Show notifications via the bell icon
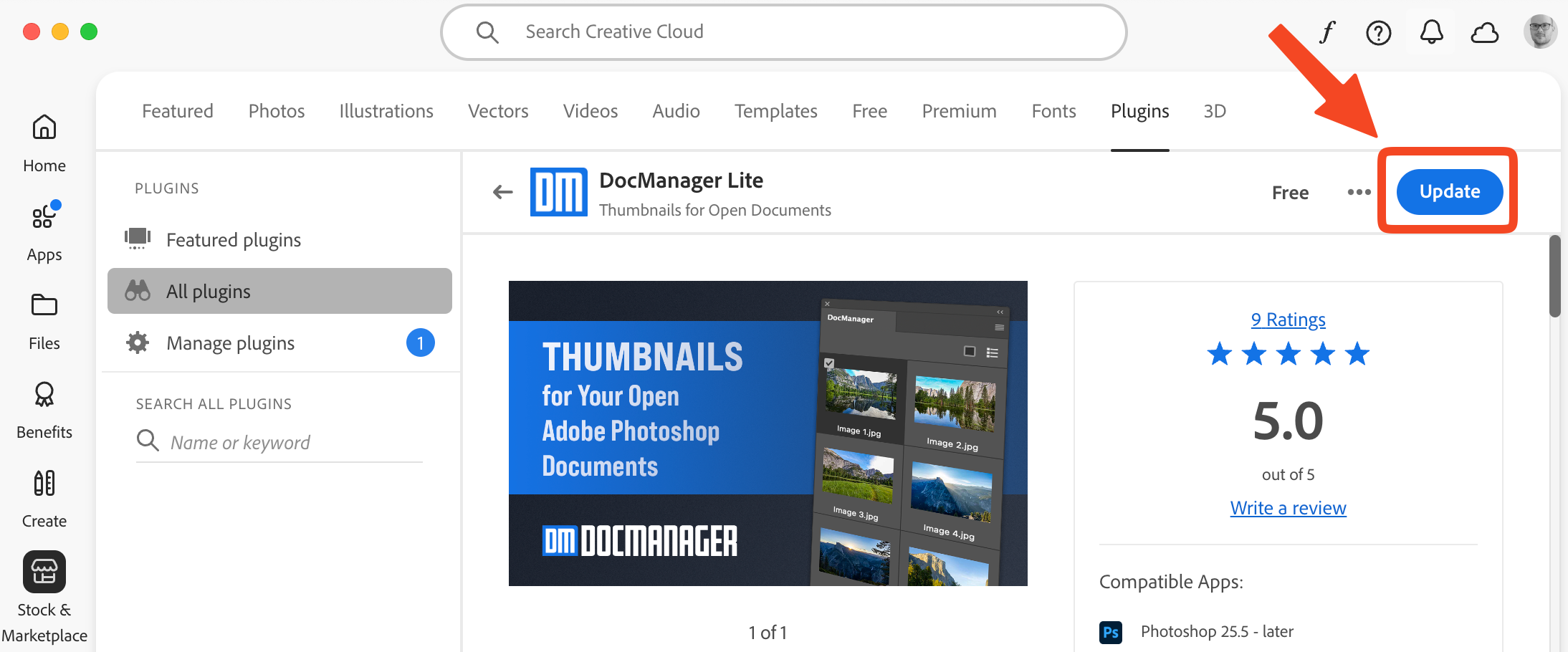 [x=1432, y=32]
